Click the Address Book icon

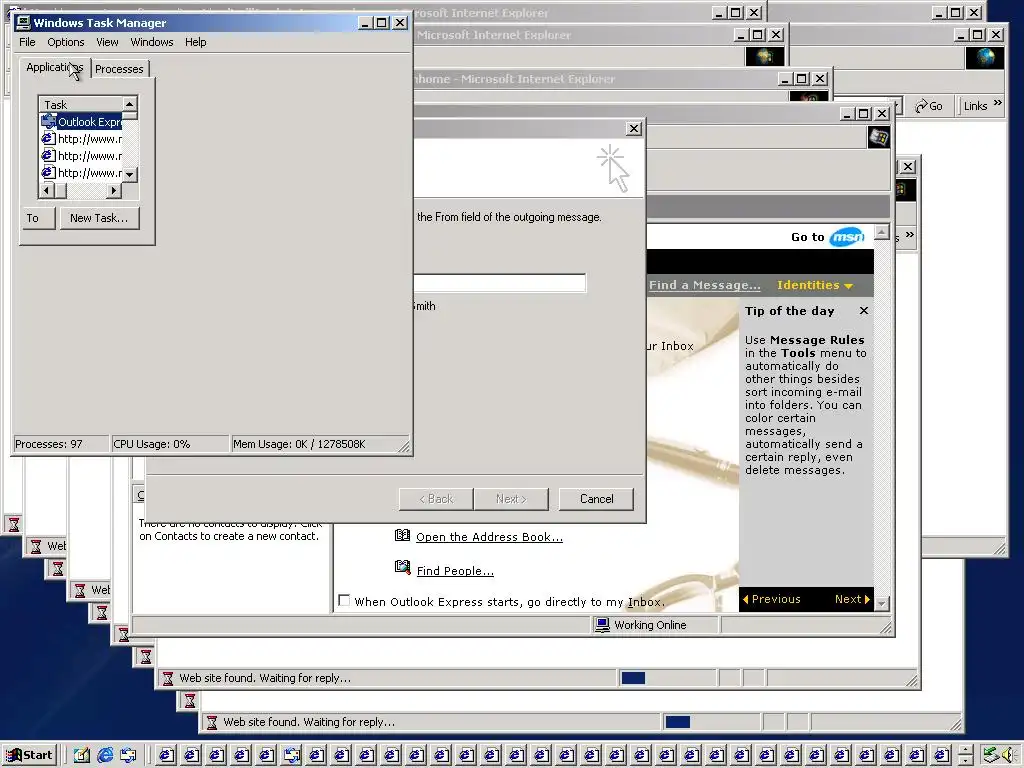(402, 536)
